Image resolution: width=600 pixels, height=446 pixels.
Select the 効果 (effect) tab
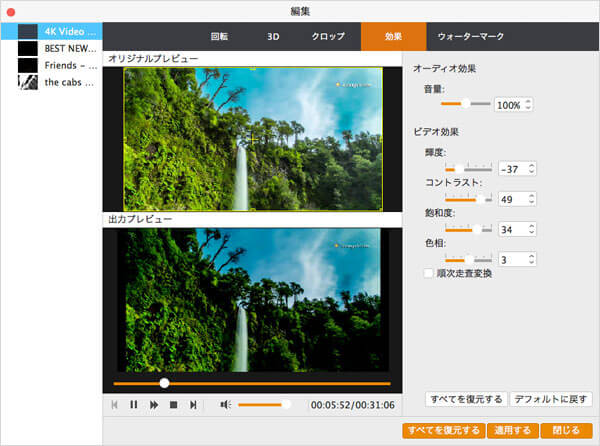pyautogui.click(x=393, y=36)
